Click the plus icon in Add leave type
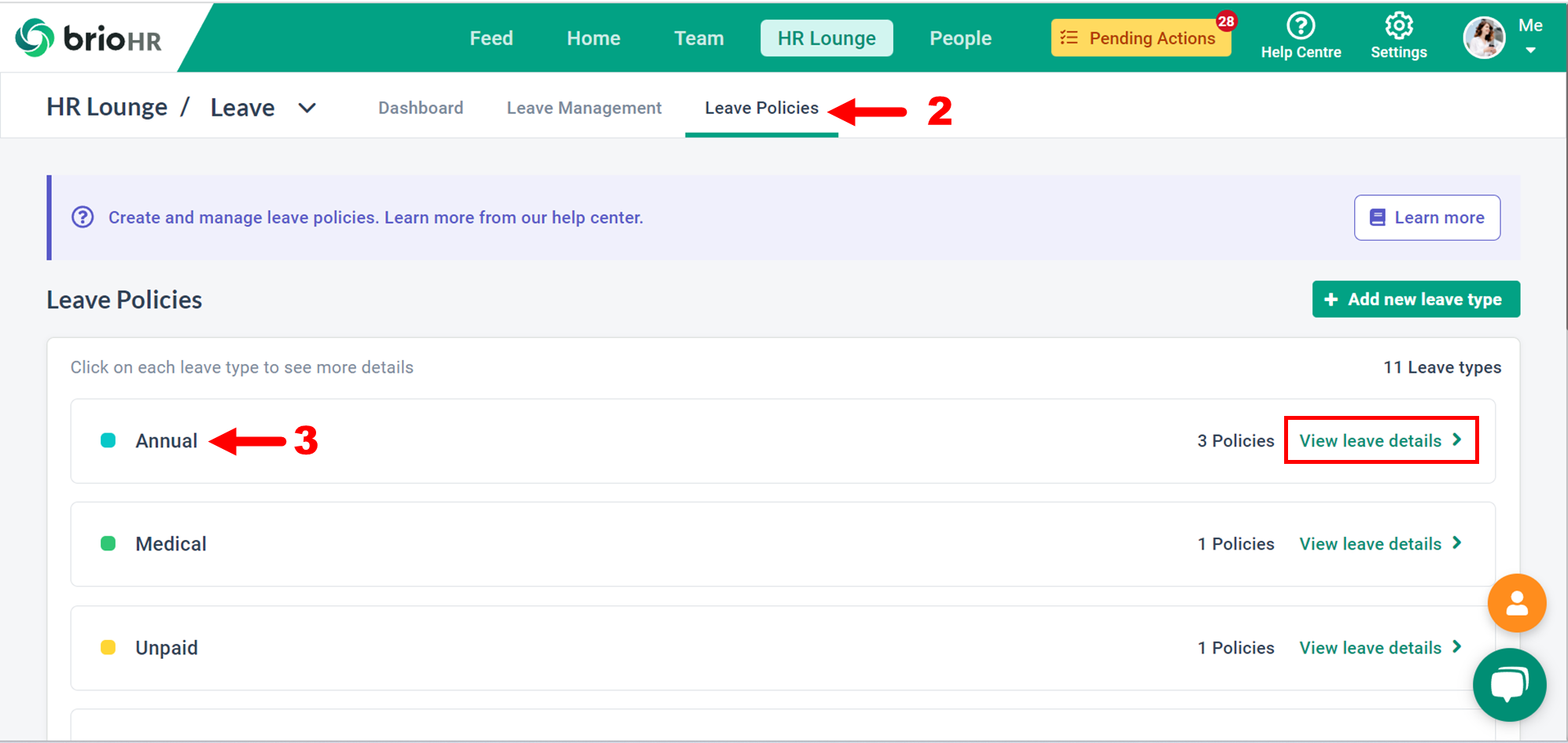Screen dimensions: 1568x743 click(1331, 300)
